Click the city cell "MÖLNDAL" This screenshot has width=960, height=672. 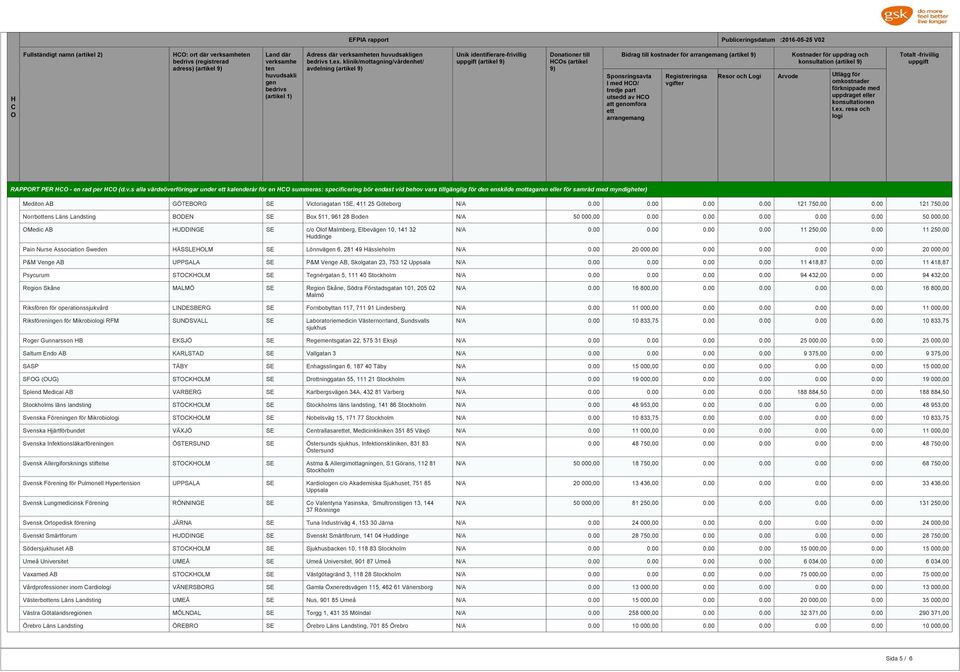point(216,613)
